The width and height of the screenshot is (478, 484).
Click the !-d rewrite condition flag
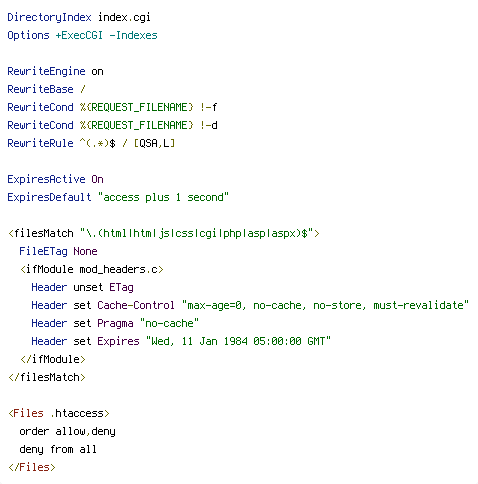pos(209,125)
